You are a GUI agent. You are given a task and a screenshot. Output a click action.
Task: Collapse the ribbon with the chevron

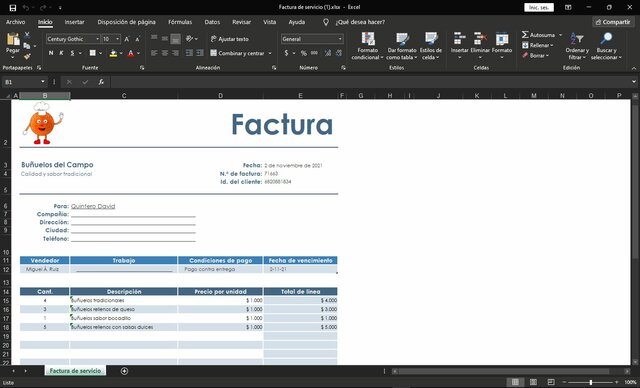(x=634, y=69)
